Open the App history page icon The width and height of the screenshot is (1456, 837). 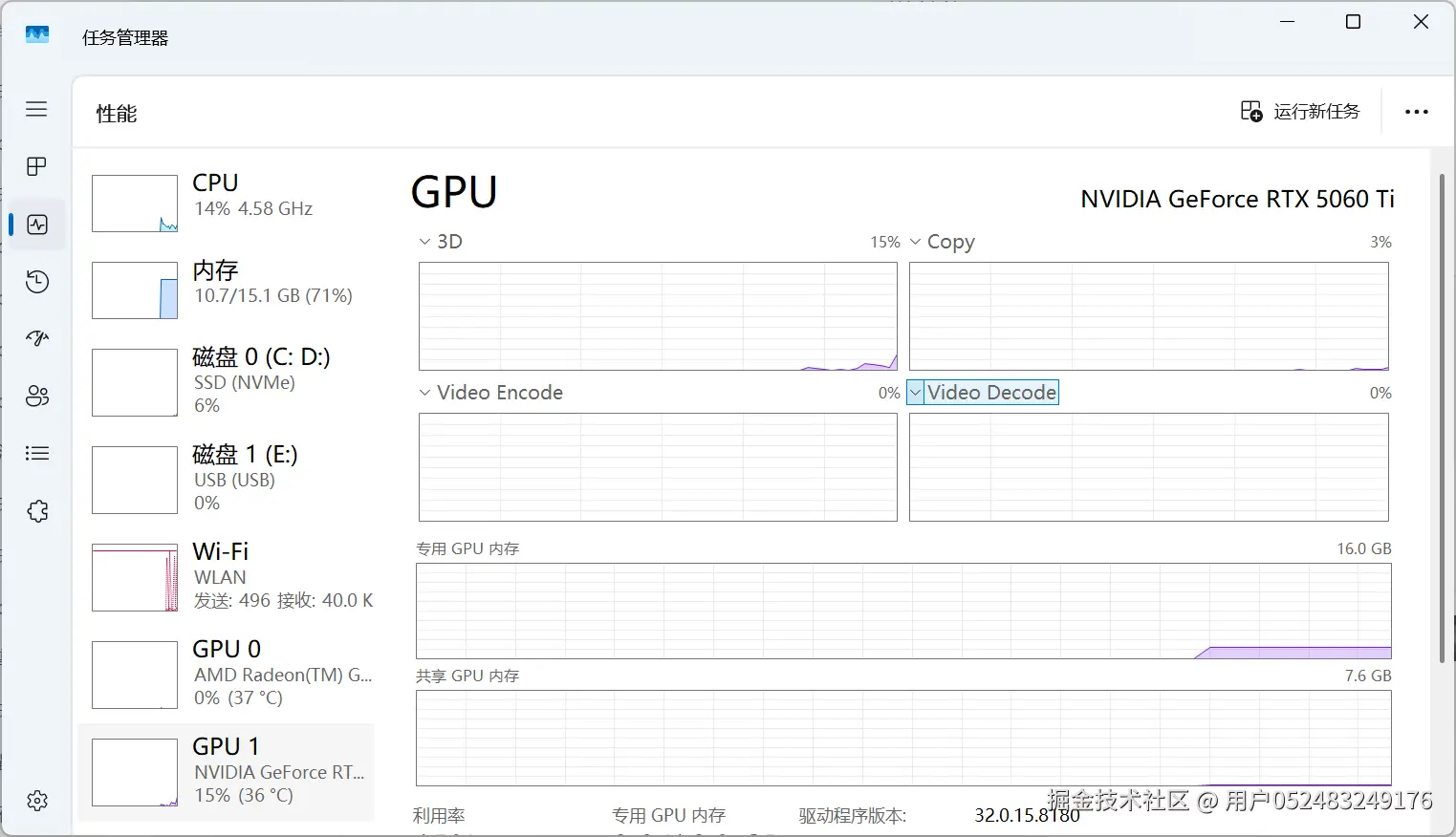[x=37, y=282]
